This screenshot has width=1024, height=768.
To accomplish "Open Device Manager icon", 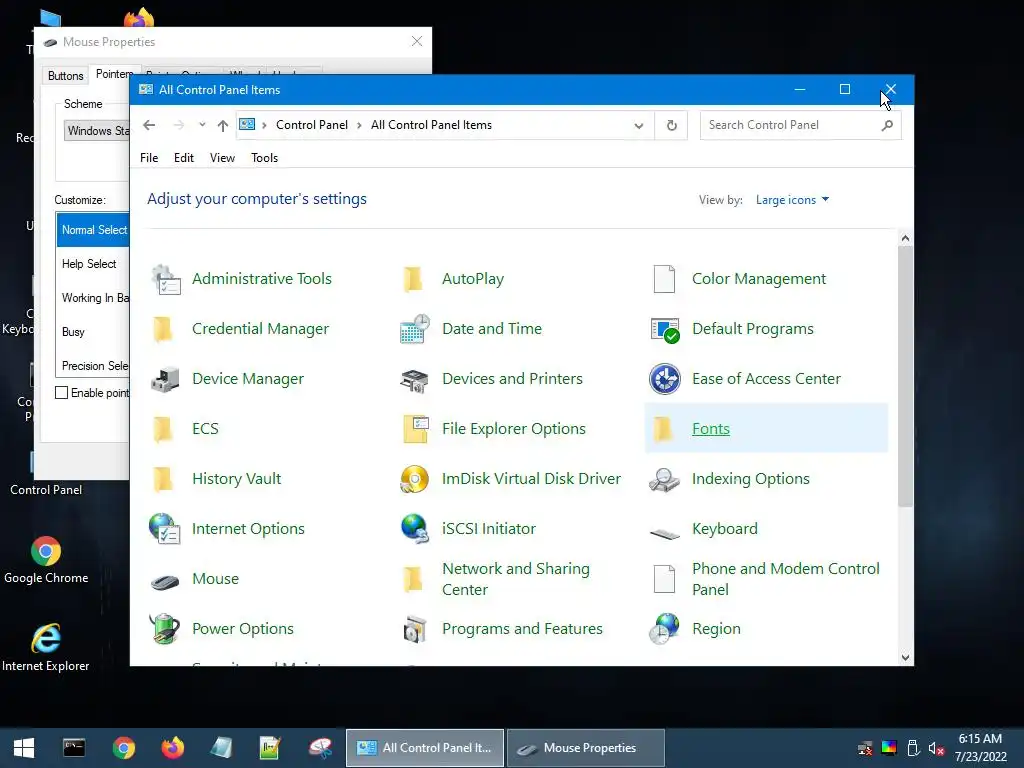I will click(165, 379).
